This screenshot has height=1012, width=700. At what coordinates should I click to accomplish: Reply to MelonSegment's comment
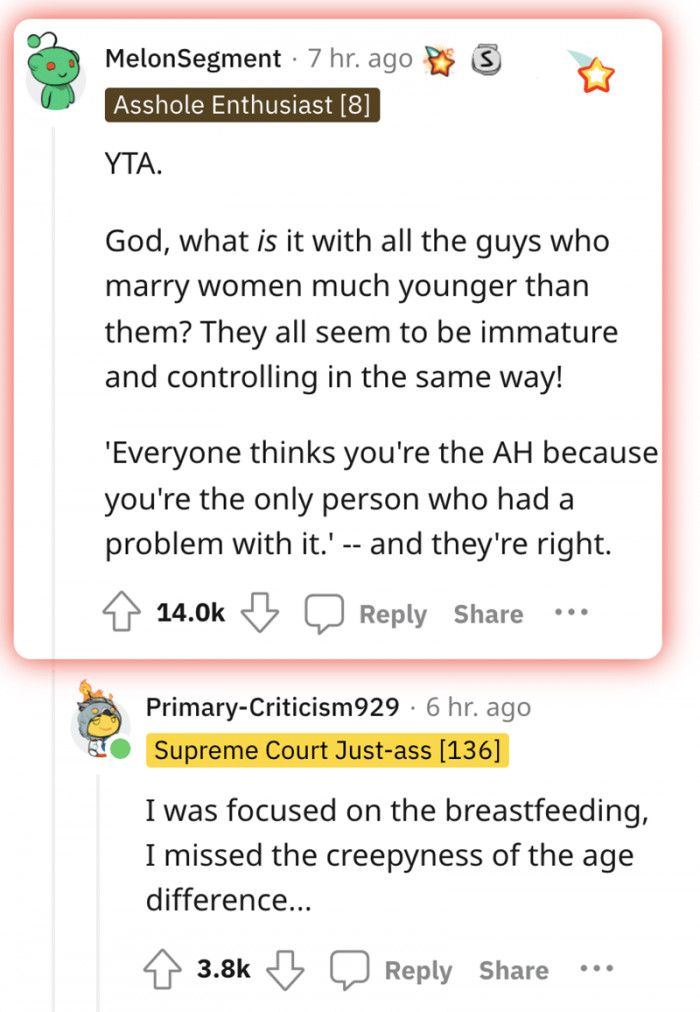point(392,613)
